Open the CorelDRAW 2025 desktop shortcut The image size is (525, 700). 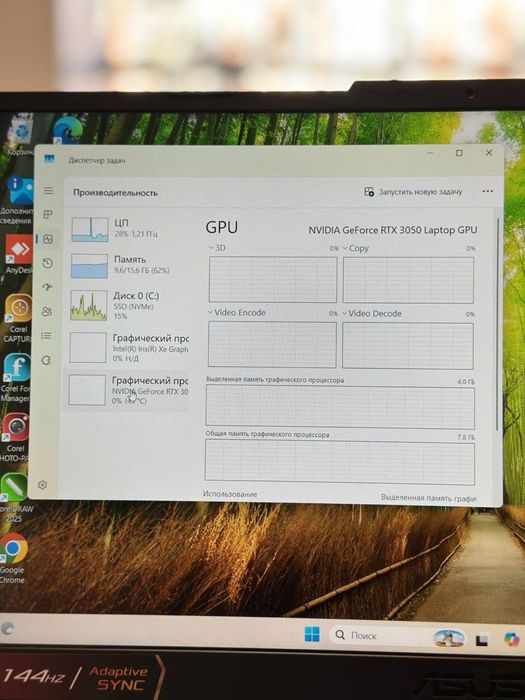(14, 498)
